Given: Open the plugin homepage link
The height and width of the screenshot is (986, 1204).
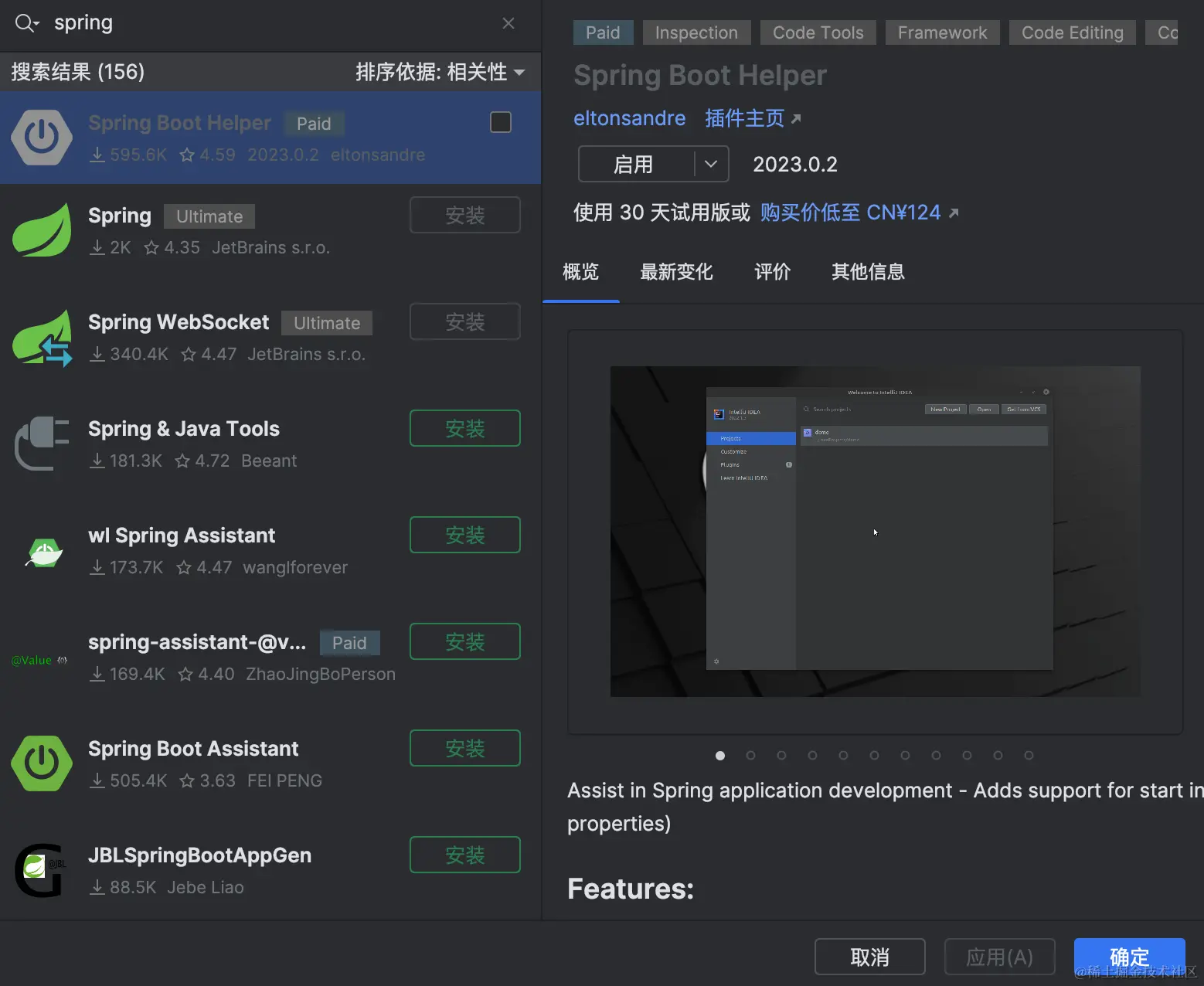Looking at the screenshot, I should pyautogui.click(x=753, y=118).
